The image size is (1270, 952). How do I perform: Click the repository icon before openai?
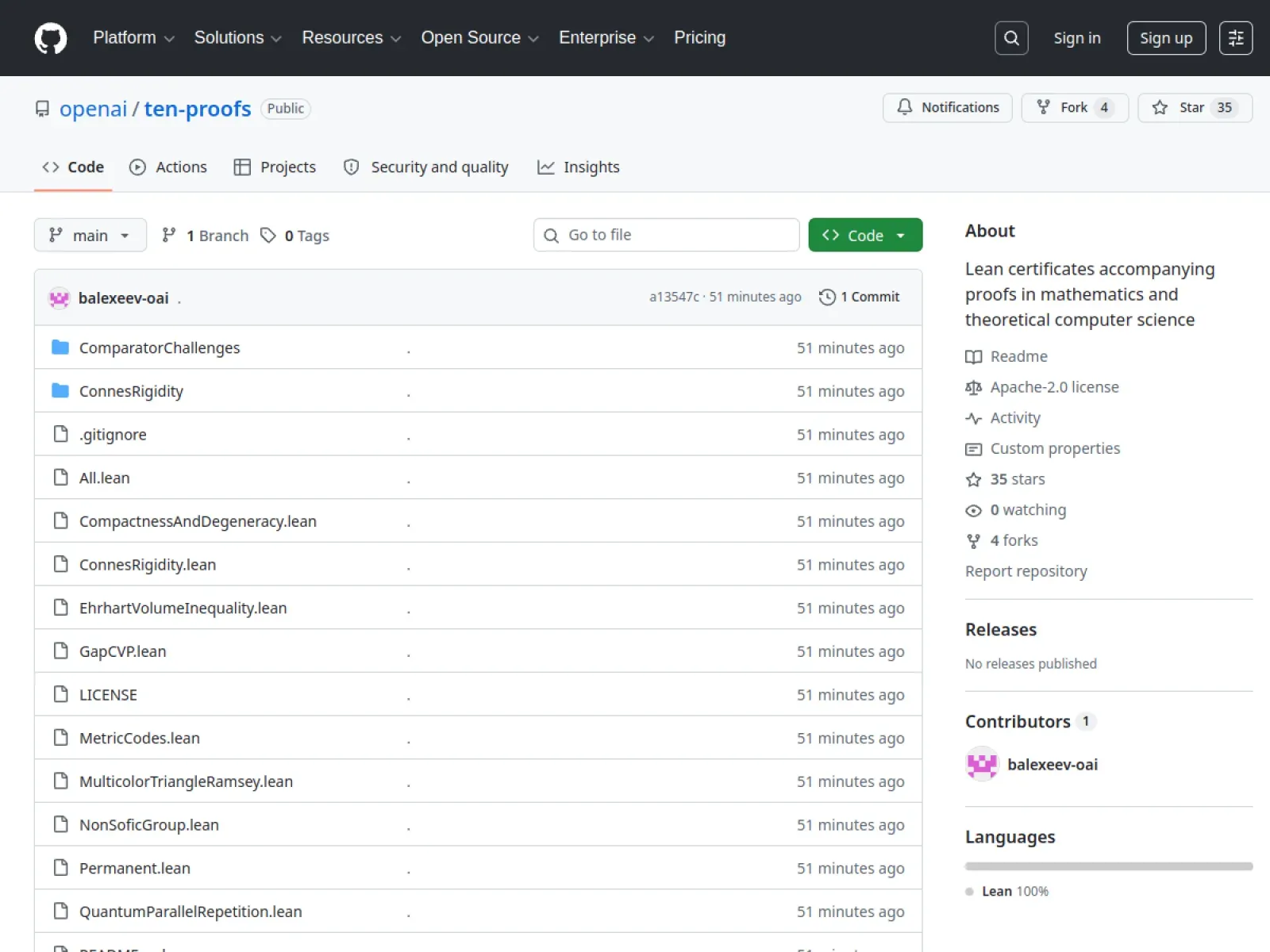42,109
